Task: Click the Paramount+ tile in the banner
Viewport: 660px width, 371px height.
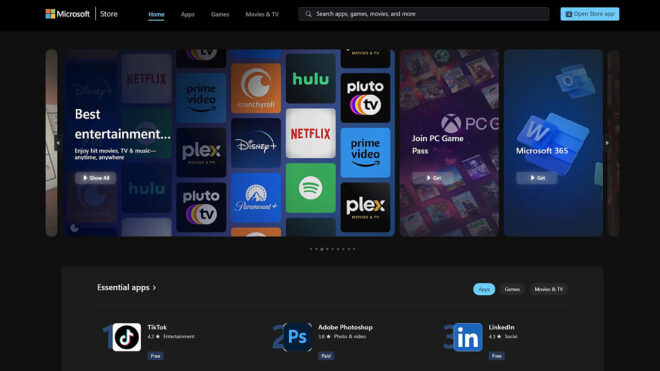Action: (x=256, y=198)
